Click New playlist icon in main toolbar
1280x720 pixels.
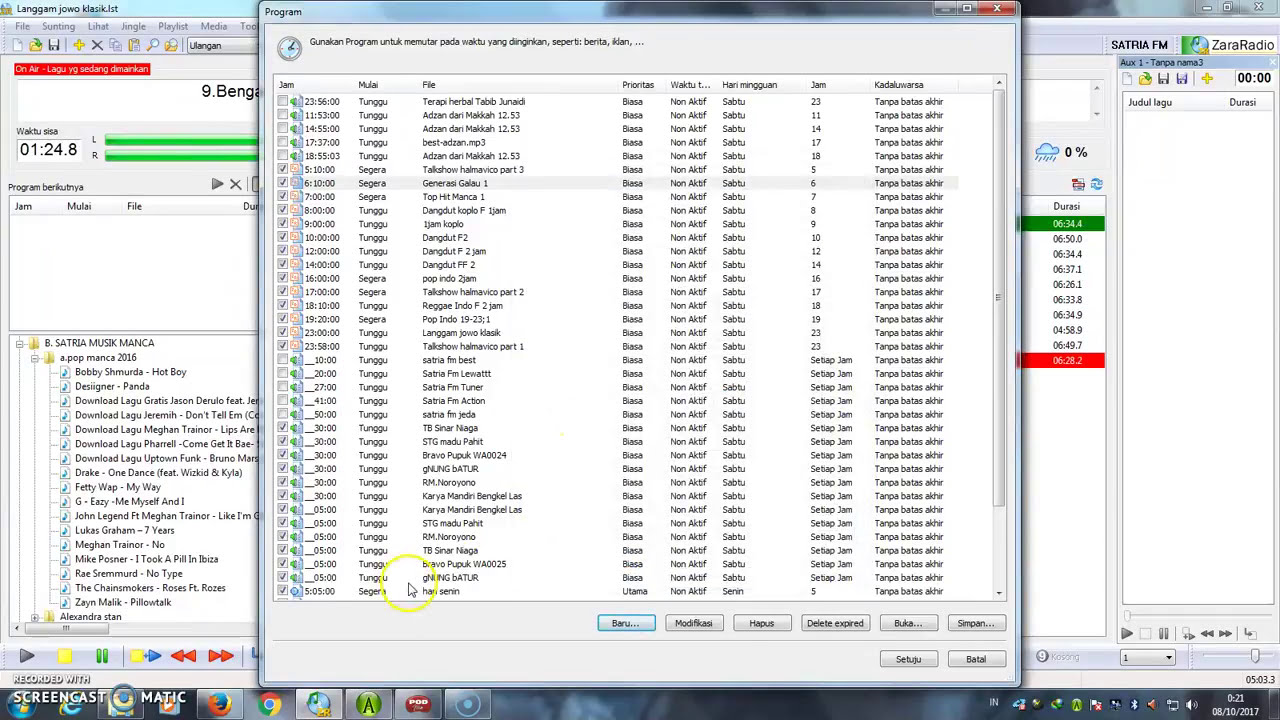click(x=17, y=45)
